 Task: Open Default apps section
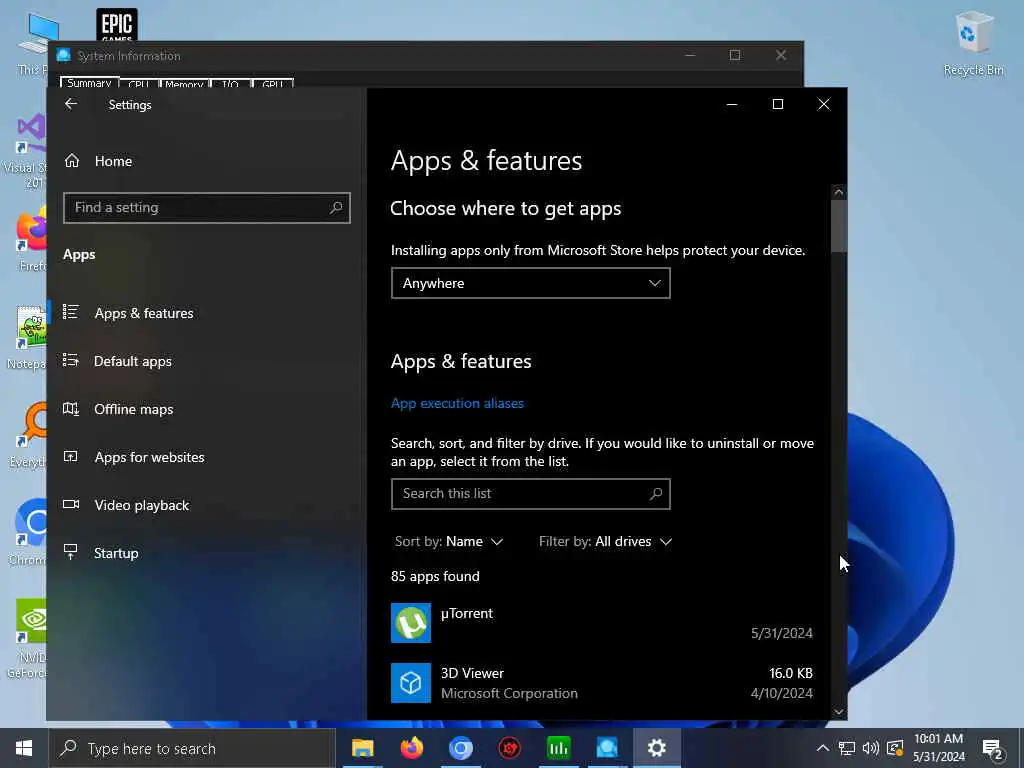click(x=133, y=361)
